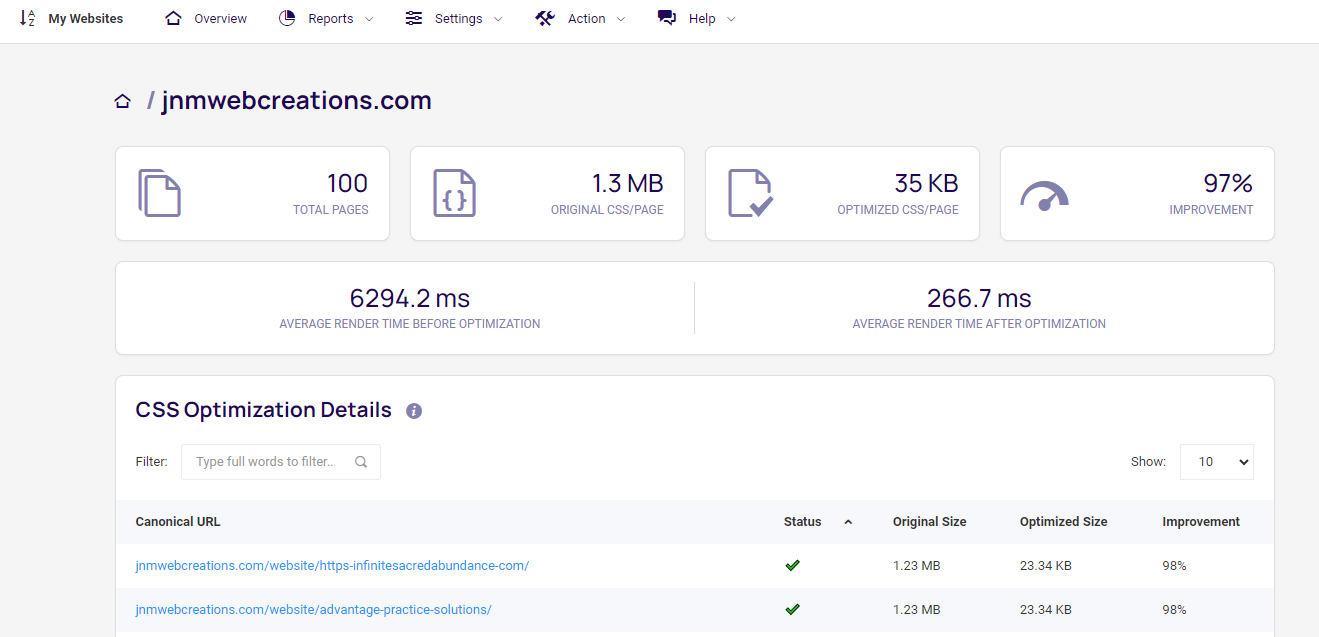Click the Settings sliders icon
This screenshot has height=637, width=1319.
(414, 17)
